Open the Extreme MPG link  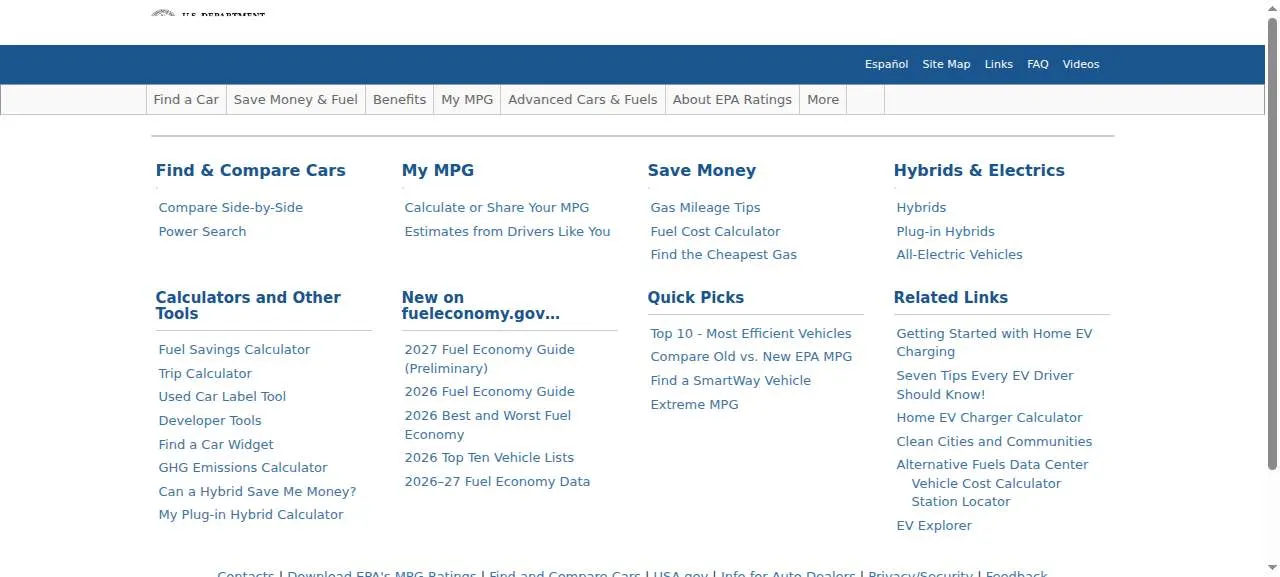[x=694, y=405]
